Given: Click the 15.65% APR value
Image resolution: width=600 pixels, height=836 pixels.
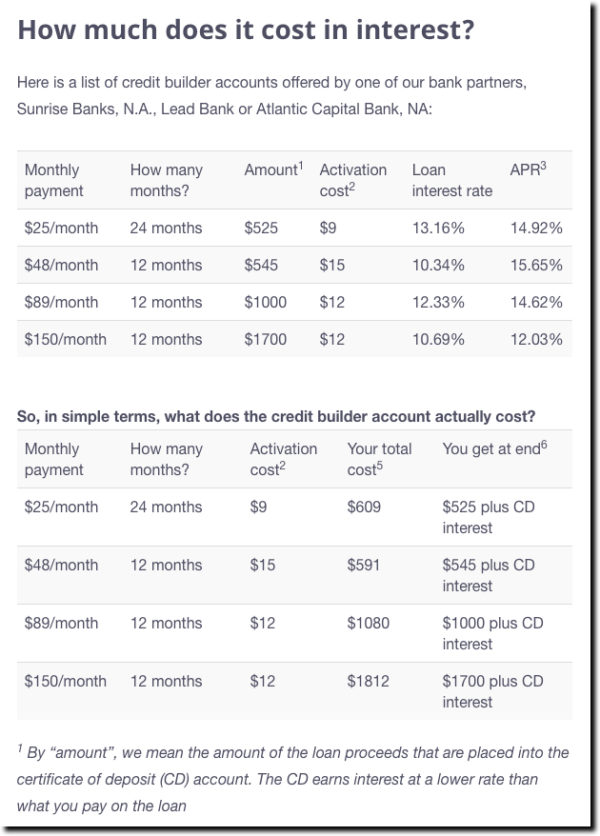Looking at the screenshot, I should (536, 265).
